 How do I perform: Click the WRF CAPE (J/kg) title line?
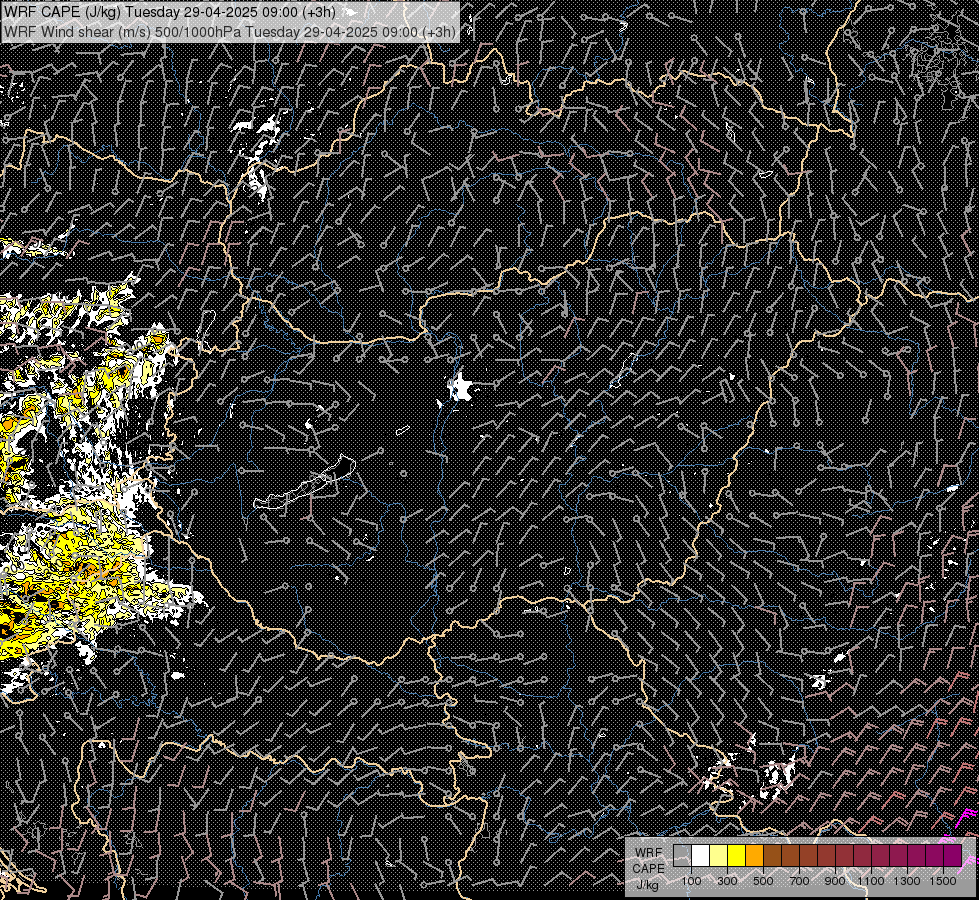(170, 12)
